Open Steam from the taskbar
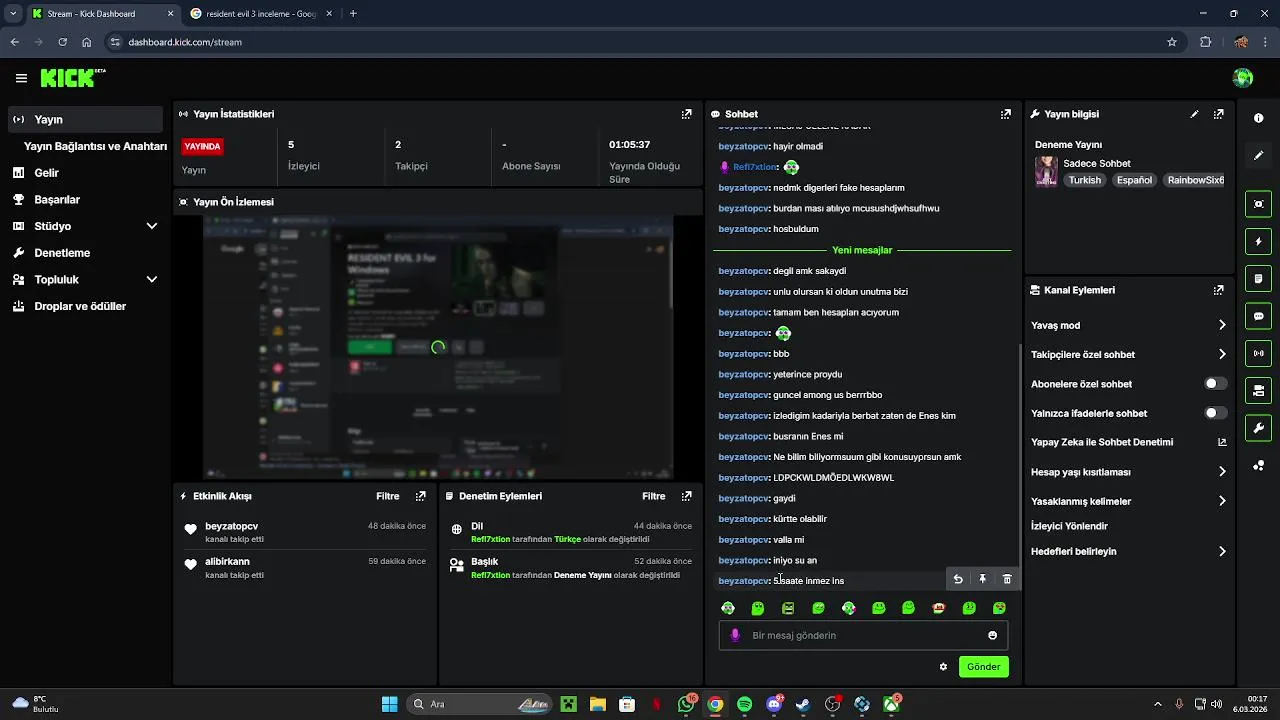 pos(802,704)
